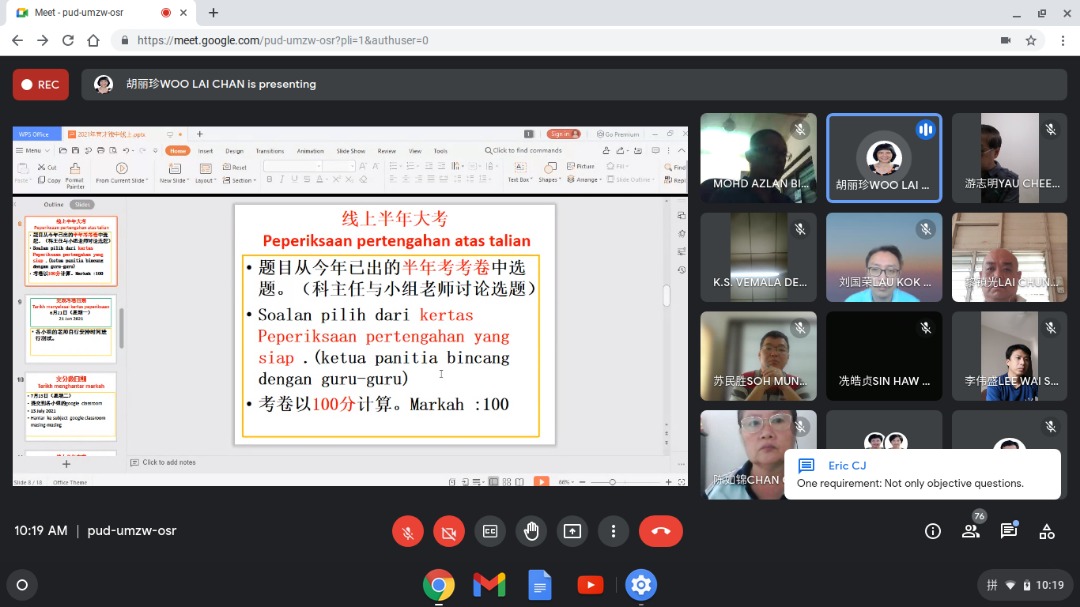The width and height of the screenshot is (1080, 607).
Task: Toggle closed captions button
Action: coord(489,531)
